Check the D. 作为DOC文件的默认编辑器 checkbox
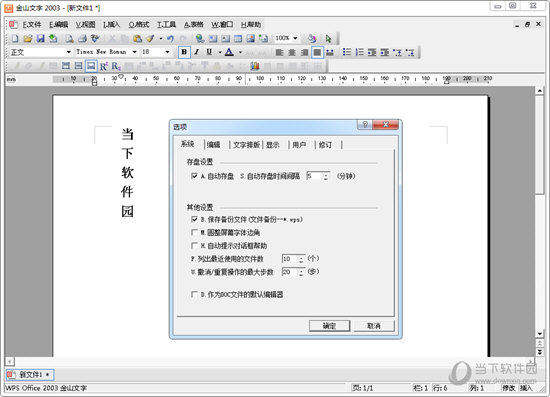 point(194,294)
